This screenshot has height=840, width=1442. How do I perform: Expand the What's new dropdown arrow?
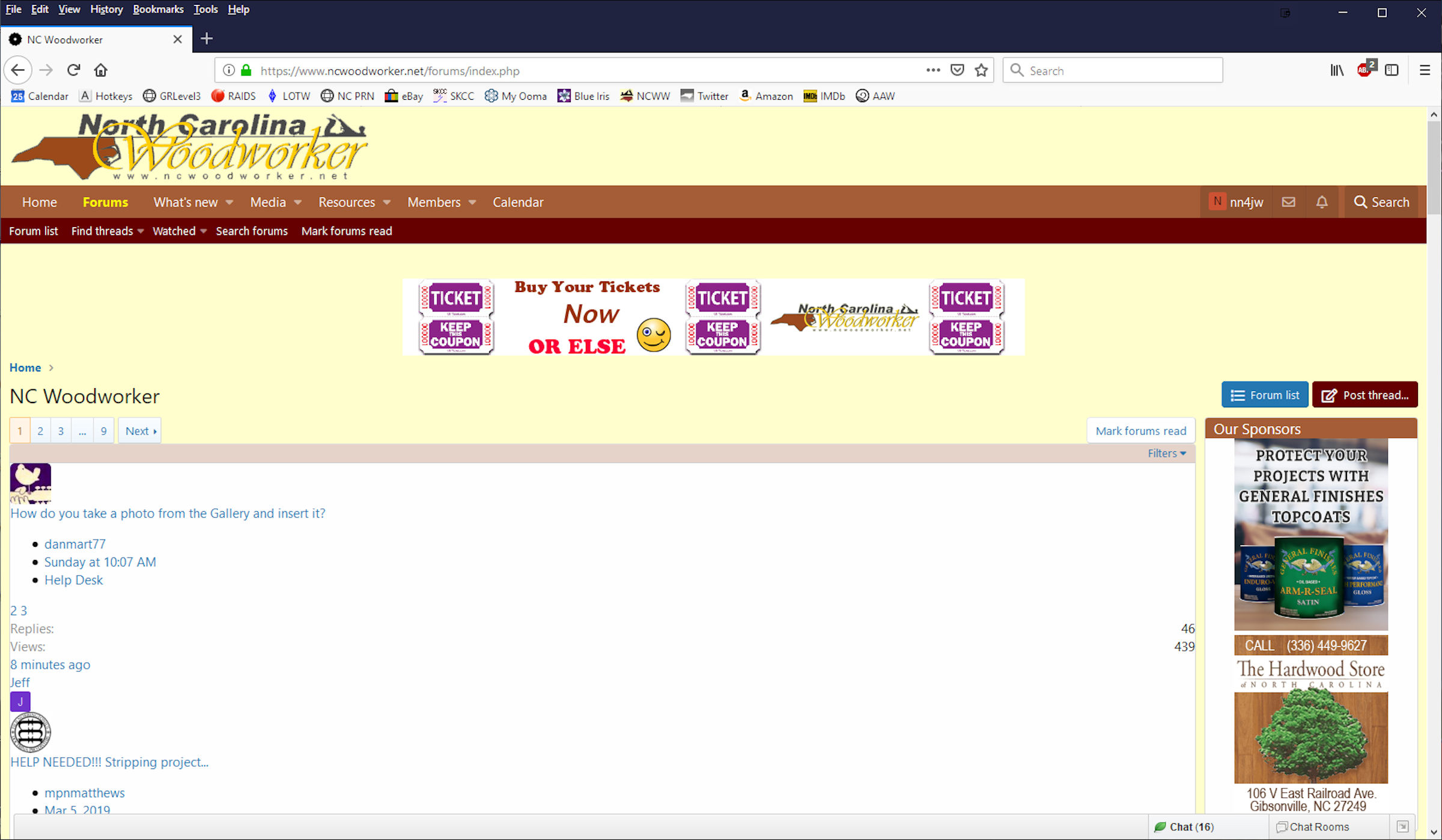pyautogui.click(x=229, y=202)
